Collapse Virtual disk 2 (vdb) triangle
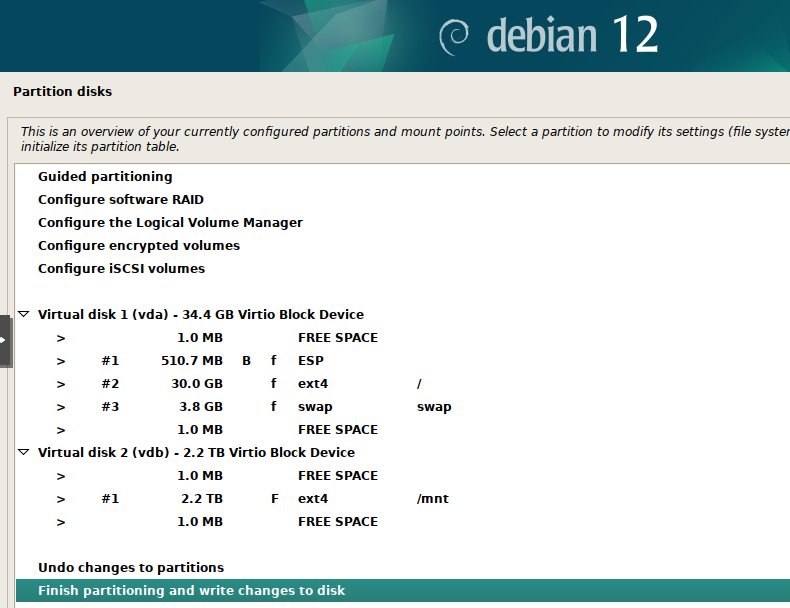The height and width of the screenshot is (608, 790). coord(24,452)
